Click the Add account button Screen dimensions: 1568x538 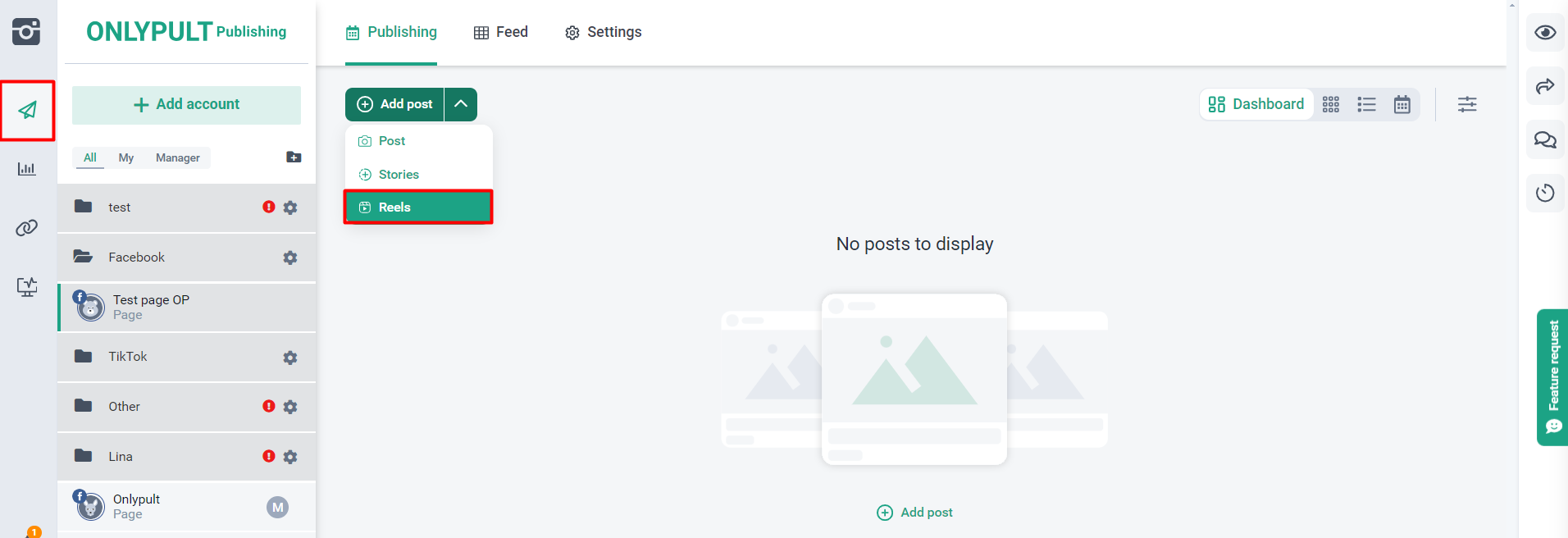coord(186,105)
